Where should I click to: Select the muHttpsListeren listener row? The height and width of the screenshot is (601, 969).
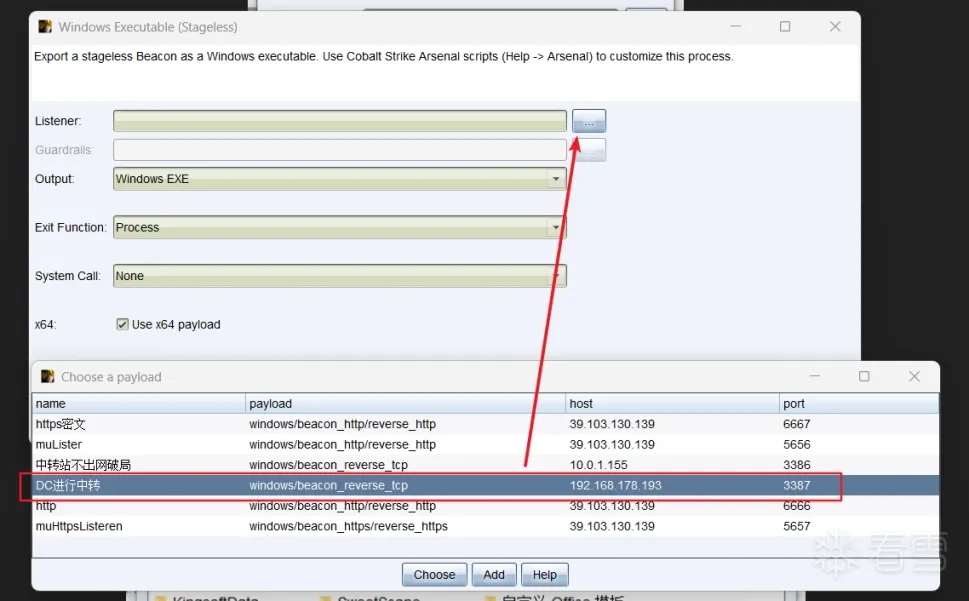tap(485, 526)
